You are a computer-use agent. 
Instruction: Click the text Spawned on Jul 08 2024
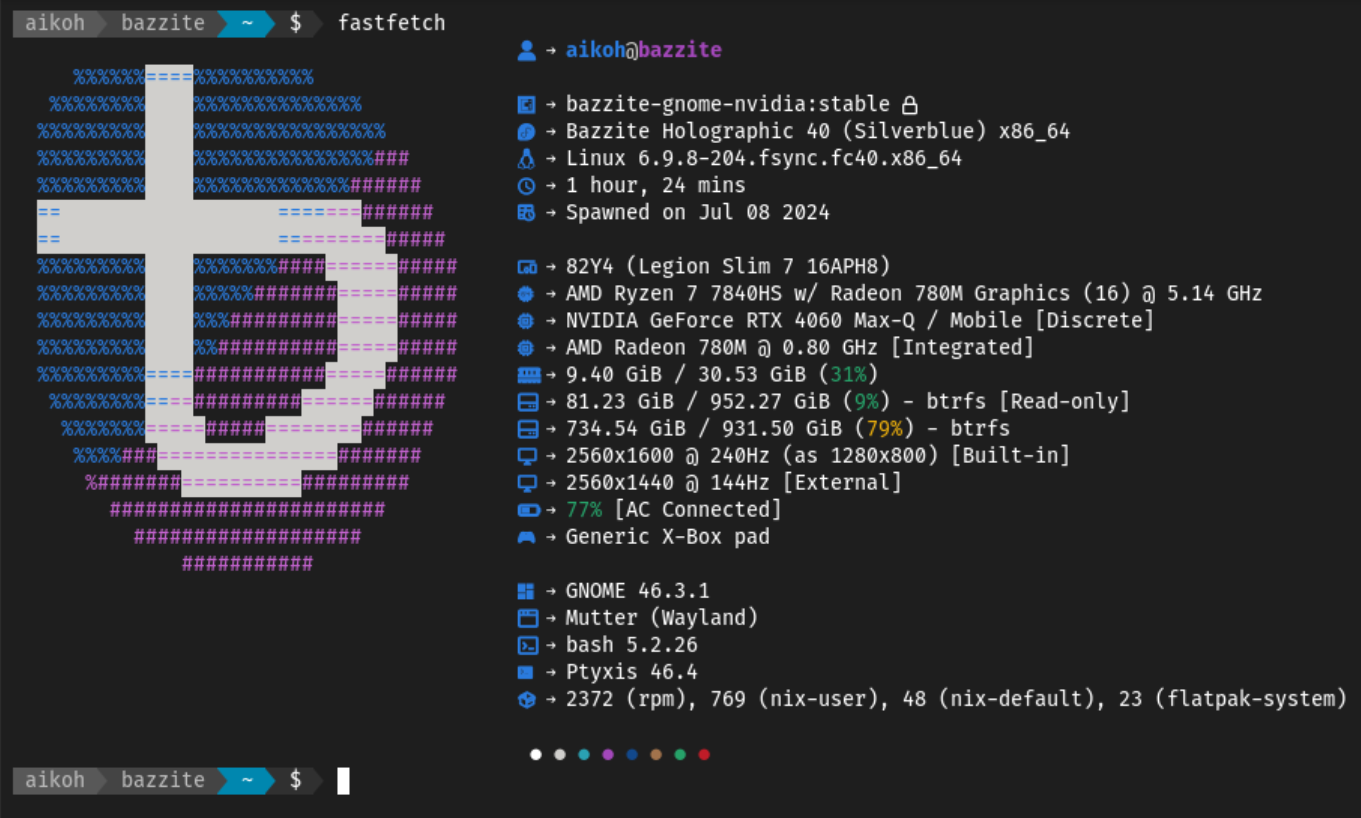(x=698, y=212)
